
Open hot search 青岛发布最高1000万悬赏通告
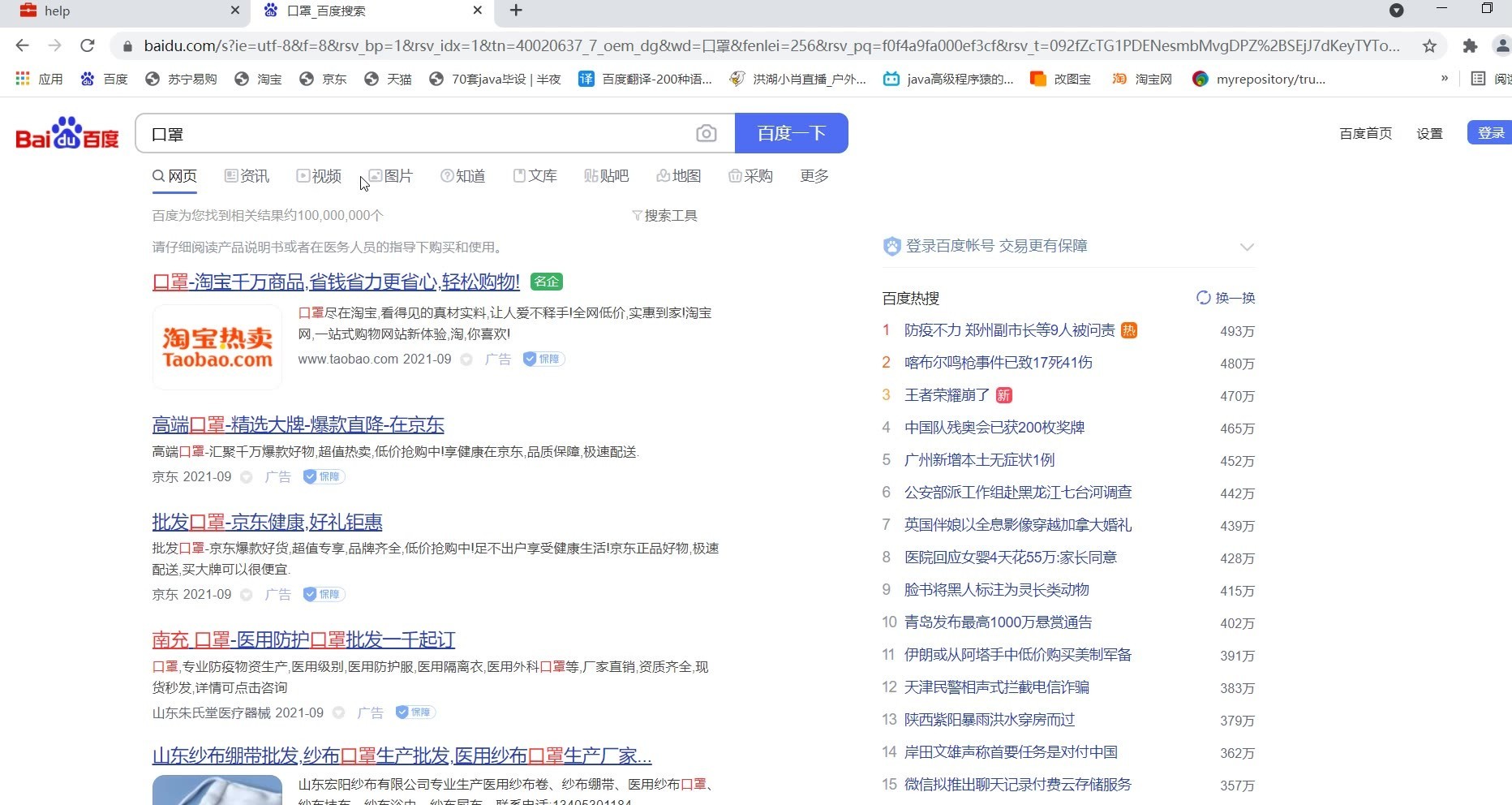[x=999, y=622]
